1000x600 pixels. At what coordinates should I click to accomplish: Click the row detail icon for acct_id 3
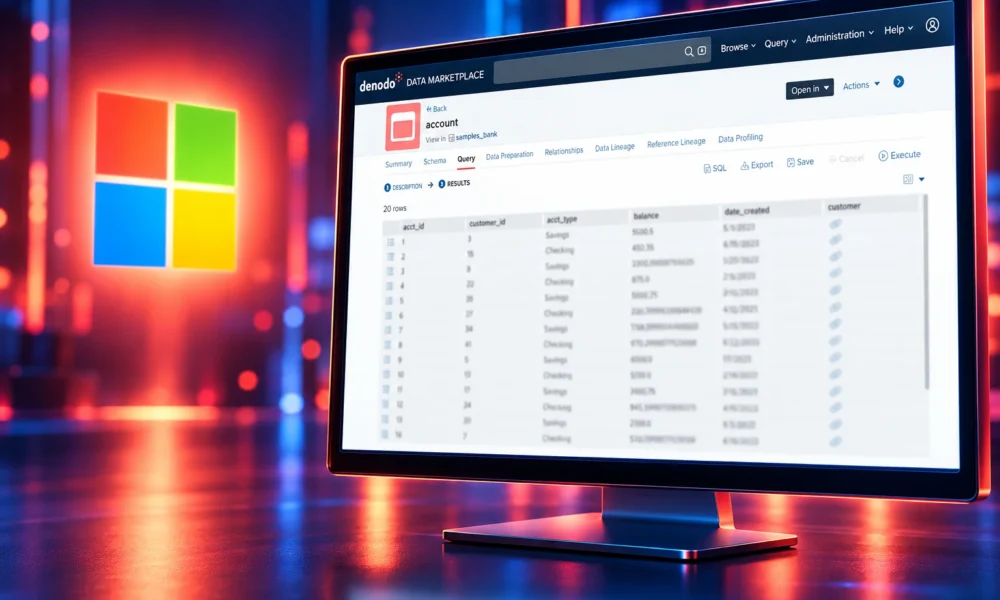[x=390, y=272]
